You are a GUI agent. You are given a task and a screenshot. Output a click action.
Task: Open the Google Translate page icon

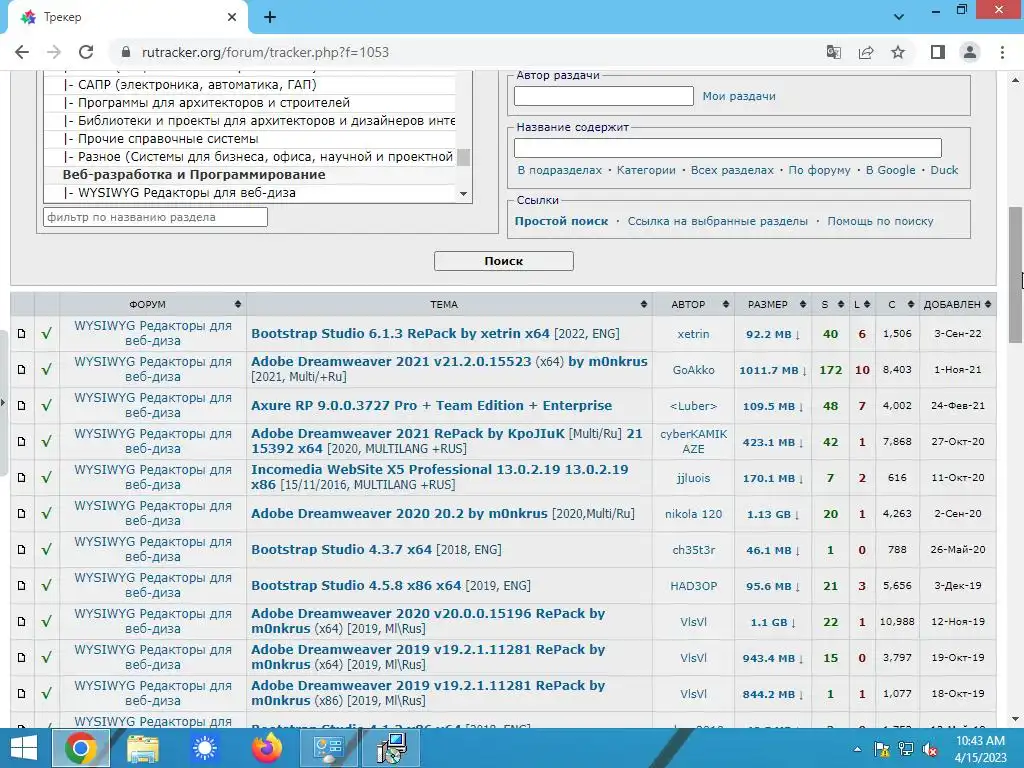point(833,52)
